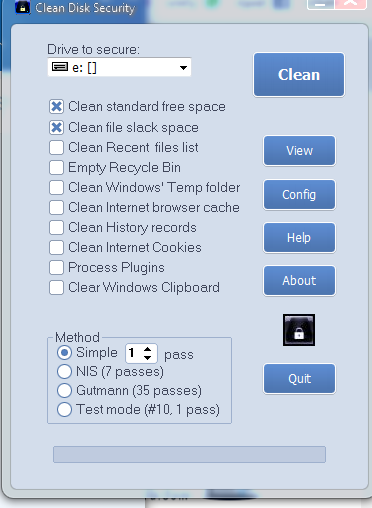This screenshot has width=372, height=508.
Task: Click the title bar lock icon
Action: 22,7
